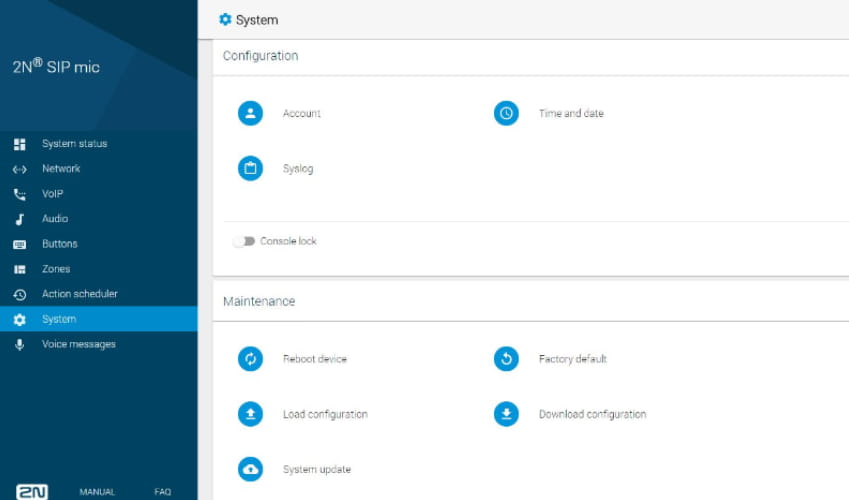The height and width of the screenshot is (500, 849).
Task: Click the Download configuration icon
Action: (x=506, y=414)
